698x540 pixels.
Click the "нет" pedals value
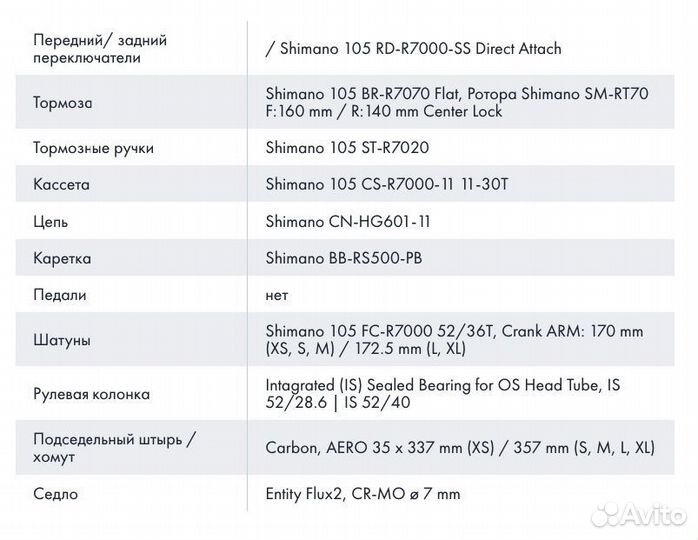(277, 295)
